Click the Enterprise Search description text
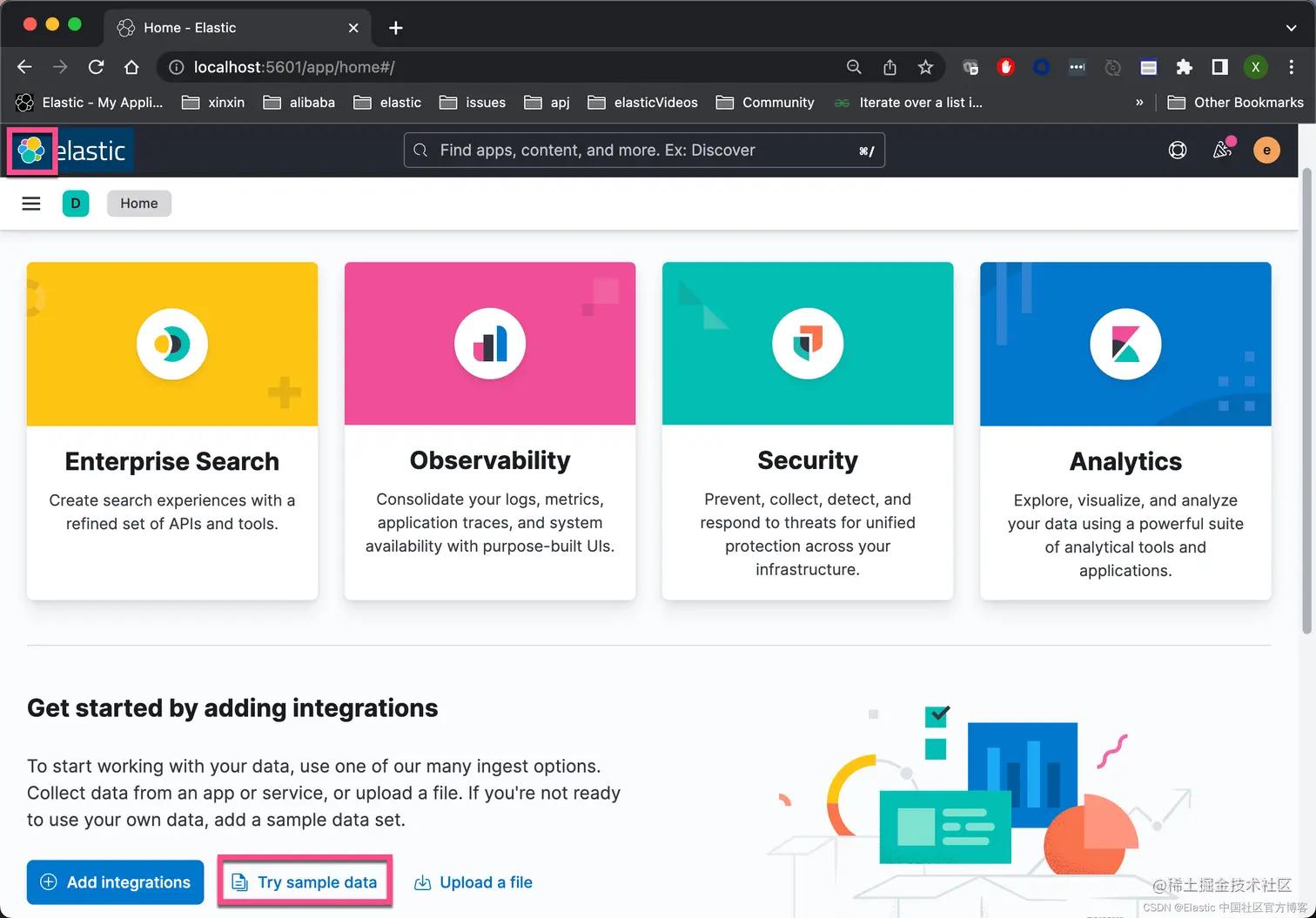 (x=172, y=512)
